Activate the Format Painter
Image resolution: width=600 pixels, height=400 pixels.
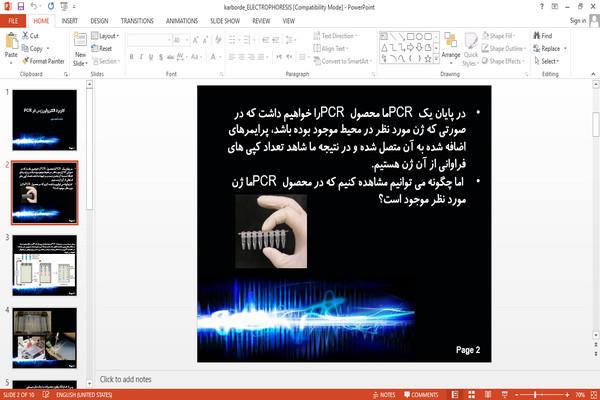coord(43,61)
